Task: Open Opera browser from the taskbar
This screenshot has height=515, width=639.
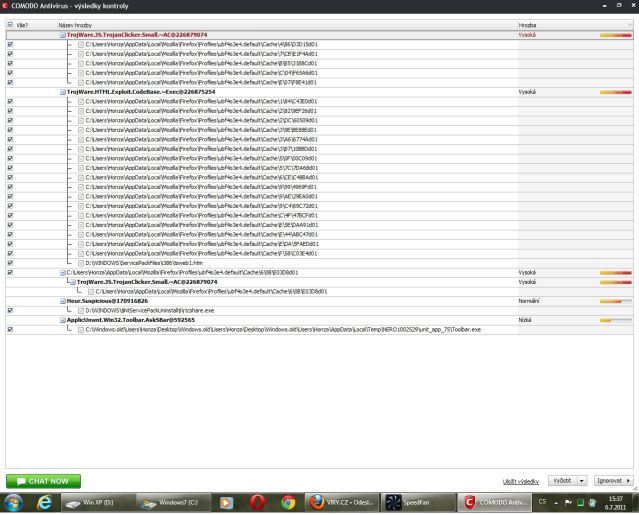Action: point(257,503)
